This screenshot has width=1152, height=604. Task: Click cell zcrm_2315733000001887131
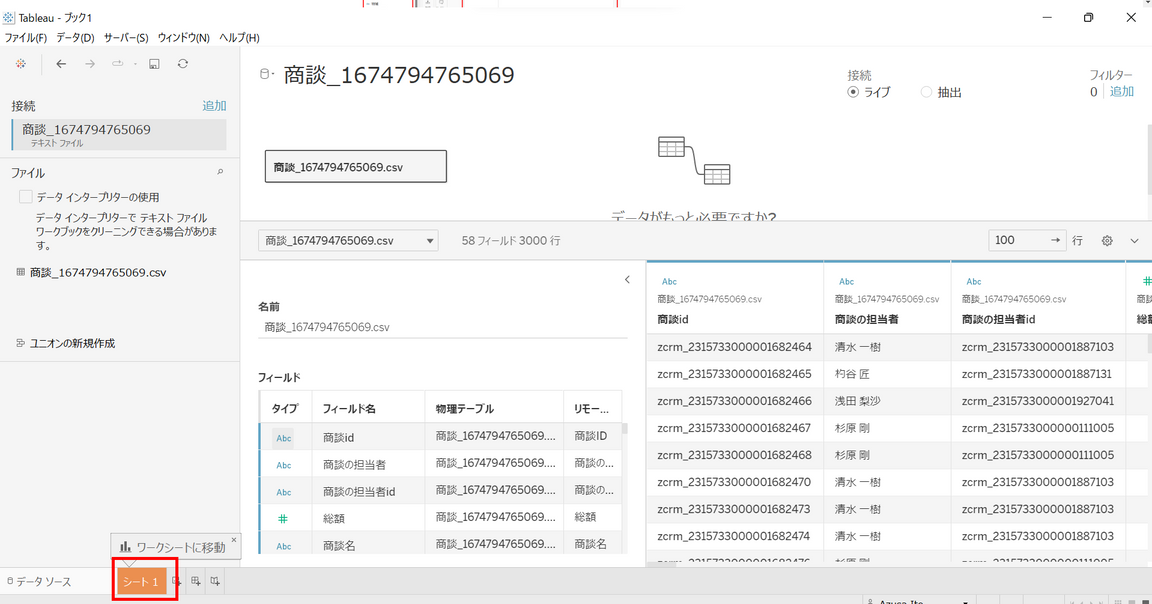coord(1037,374)
